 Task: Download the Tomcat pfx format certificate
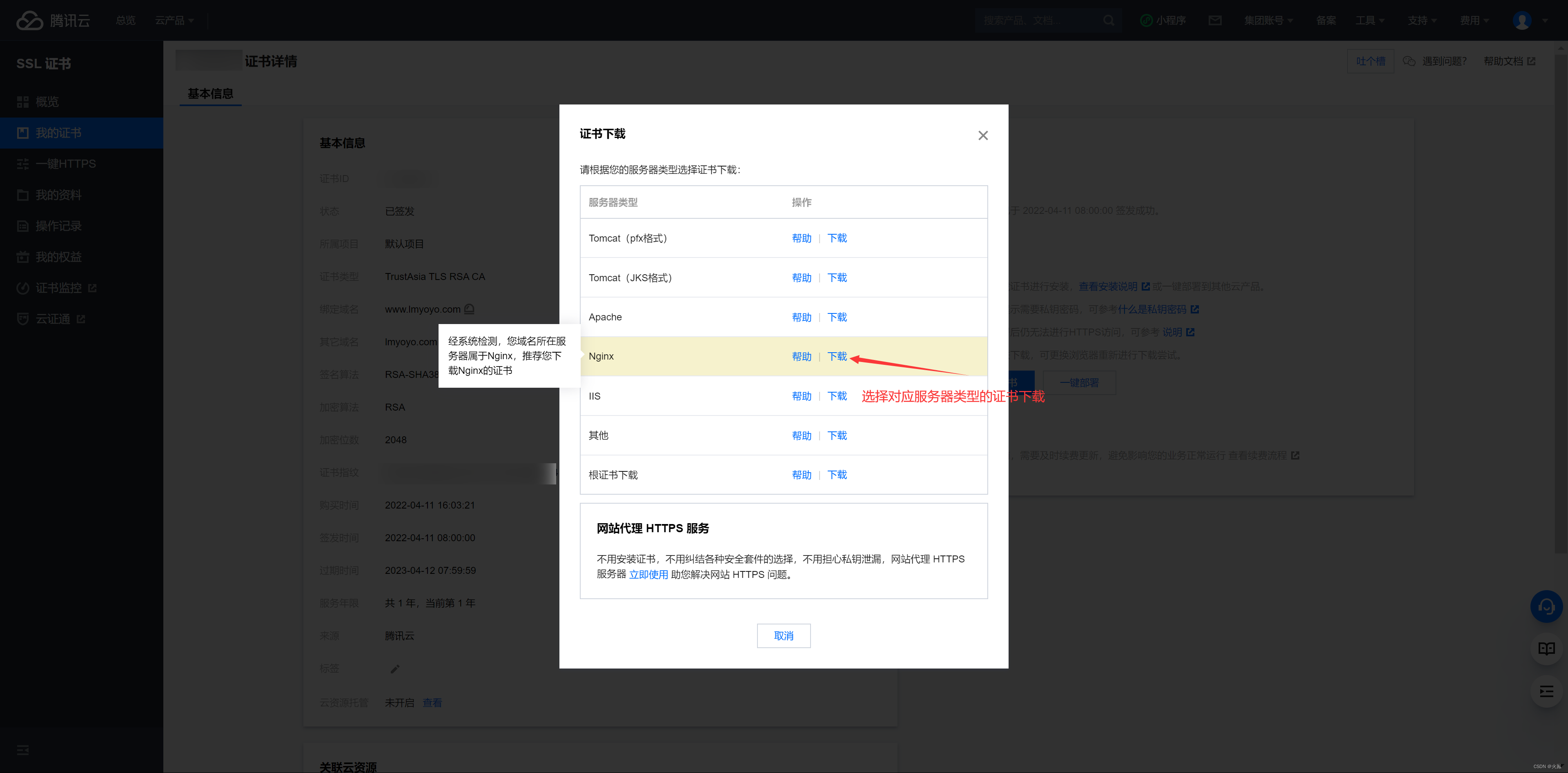837,238
